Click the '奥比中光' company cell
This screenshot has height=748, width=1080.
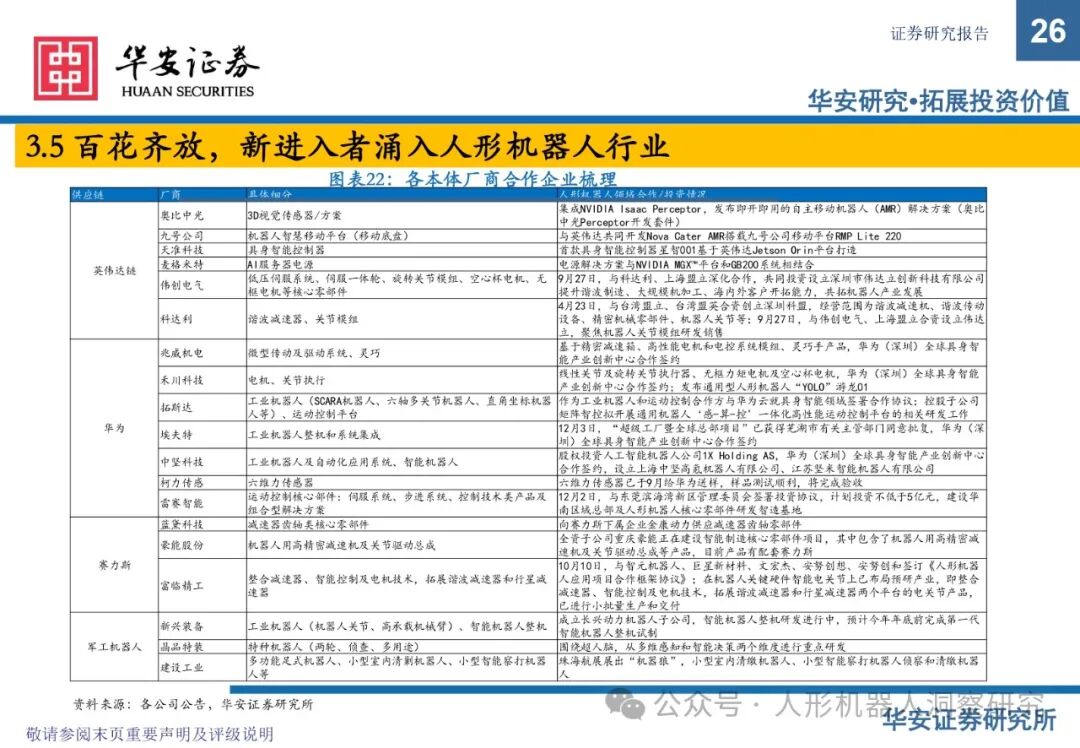click(202, 216)
